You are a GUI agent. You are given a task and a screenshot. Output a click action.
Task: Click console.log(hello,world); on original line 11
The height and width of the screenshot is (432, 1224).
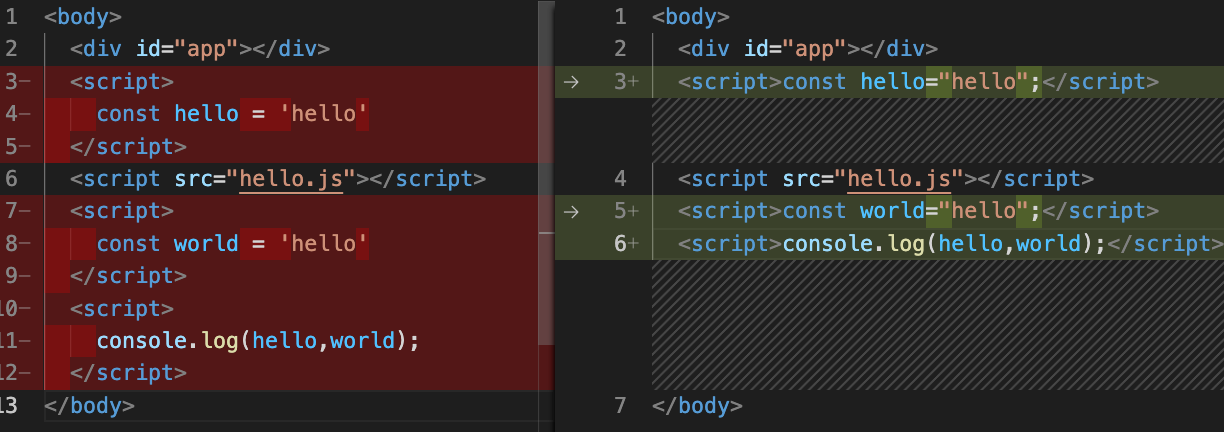tap(258, 341)
